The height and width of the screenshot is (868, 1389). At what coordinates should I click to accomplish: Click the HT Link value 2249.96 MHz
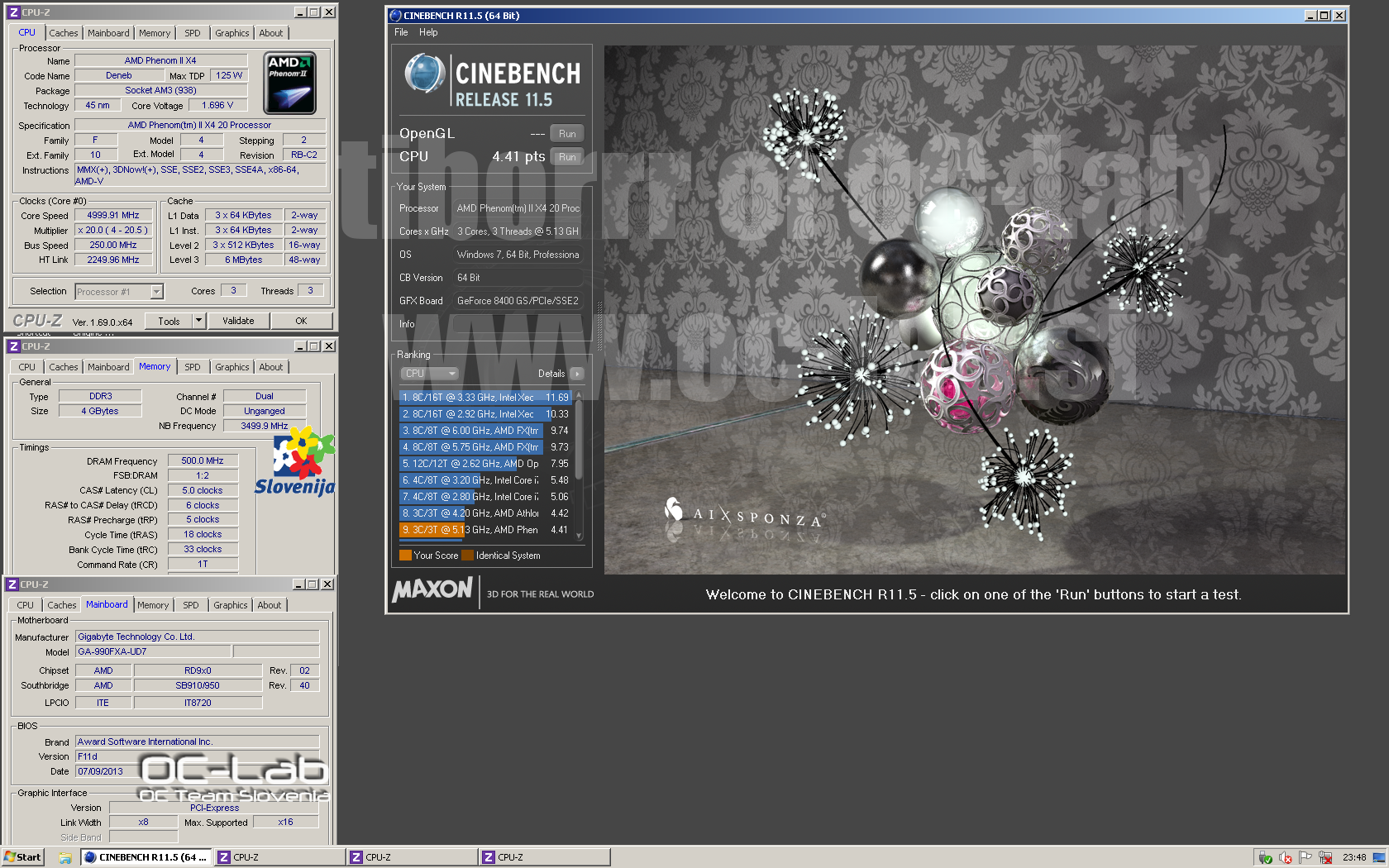113,260
